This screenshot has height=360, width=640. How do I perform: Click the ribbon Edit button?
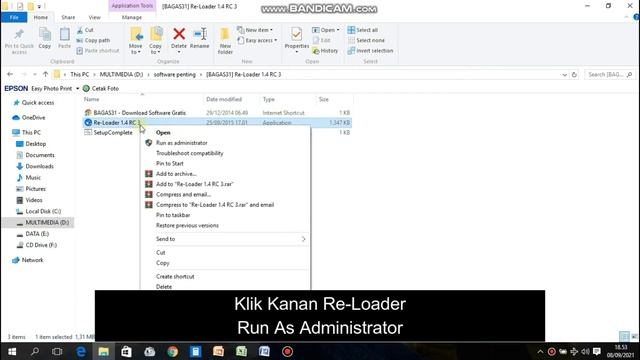pyautogui.click(x=322, y=40)
